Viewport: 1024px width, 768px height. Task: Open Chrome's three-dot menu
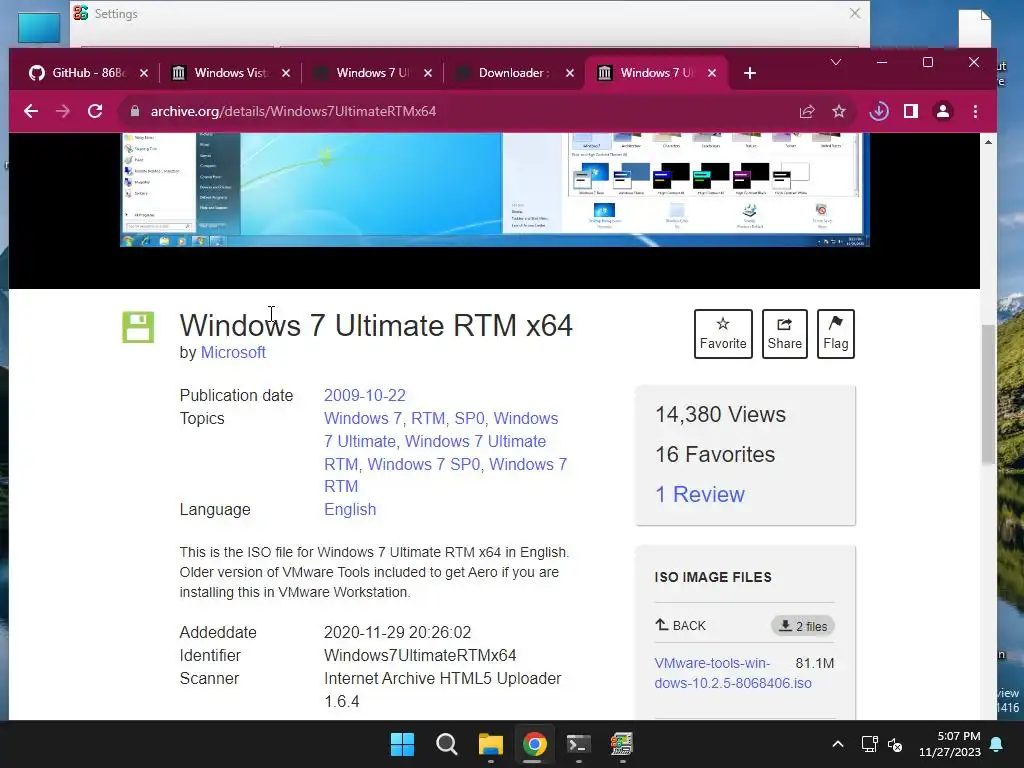[976, 112]
